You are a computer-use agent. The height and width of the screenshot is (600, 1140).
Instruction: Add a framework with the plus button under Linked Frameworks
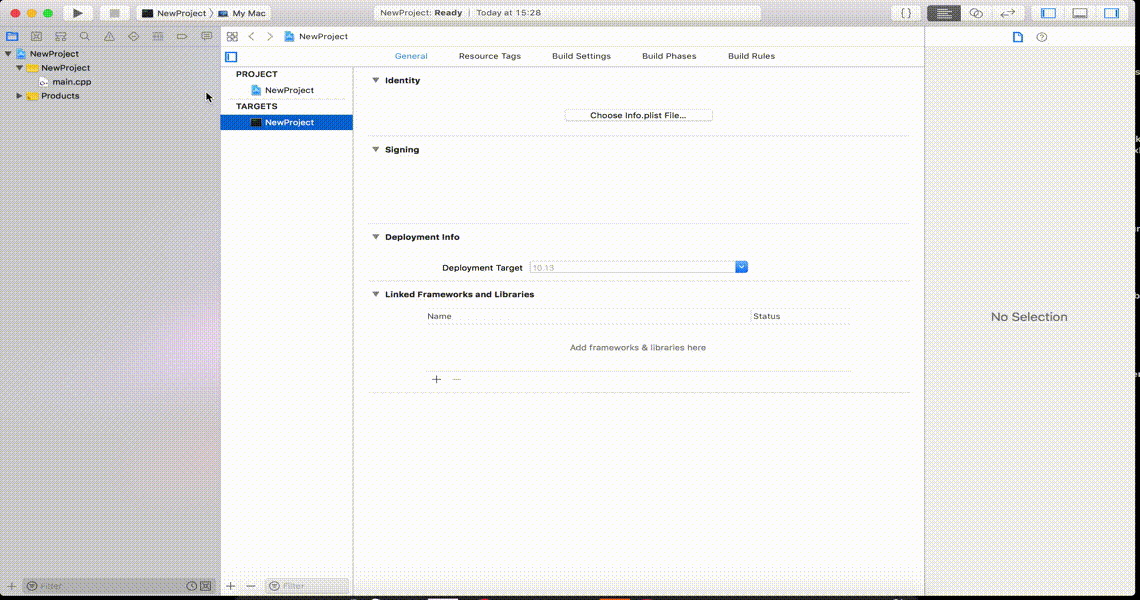pyautogui.click(x=436, y=379)
